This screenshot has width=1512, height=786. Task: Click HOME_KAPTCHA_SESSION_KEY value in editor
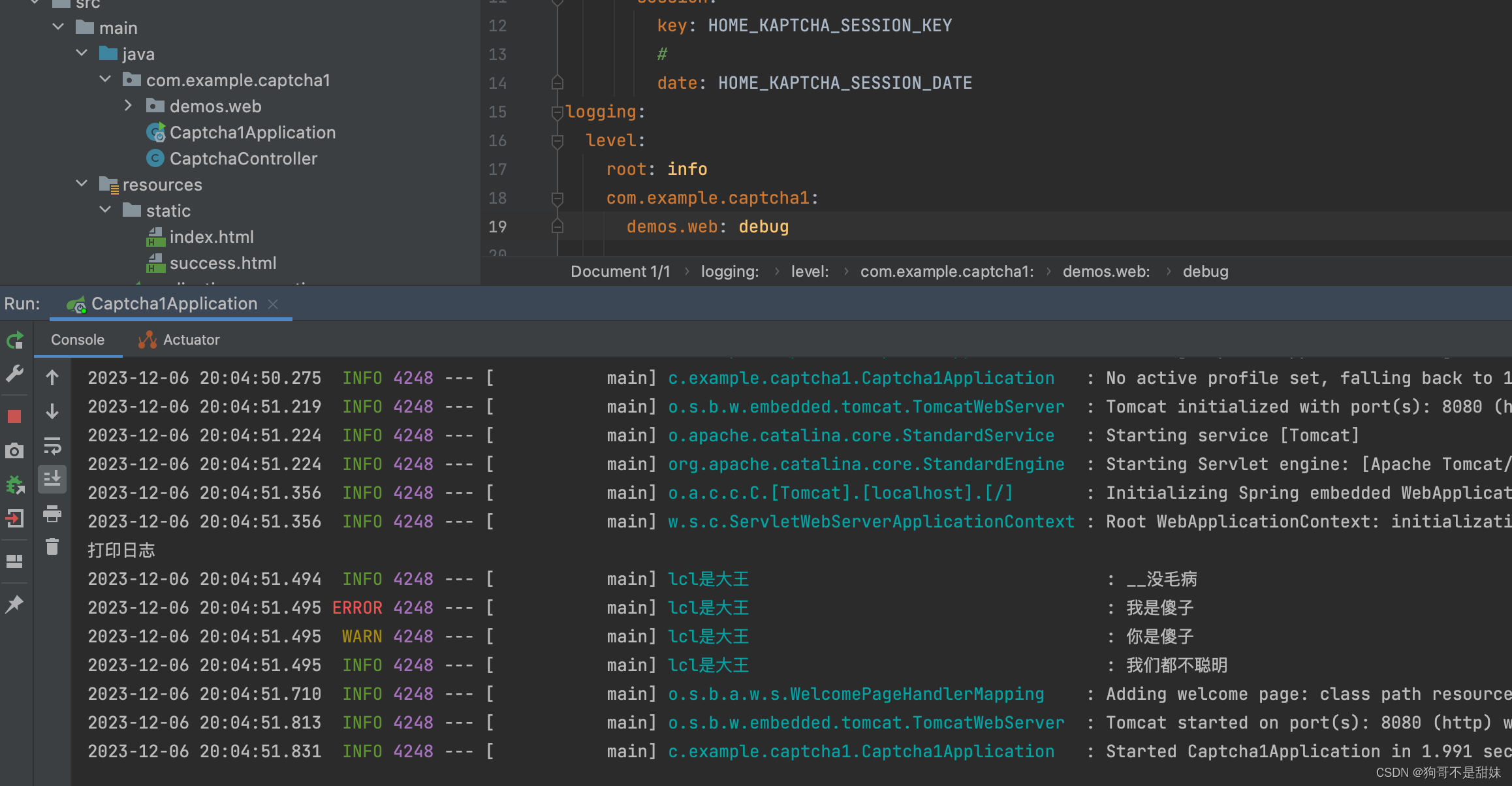[830, 25]
